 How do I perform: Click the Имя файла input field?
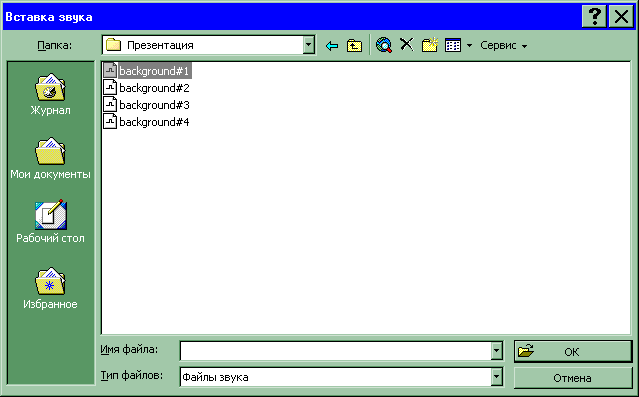336,351
